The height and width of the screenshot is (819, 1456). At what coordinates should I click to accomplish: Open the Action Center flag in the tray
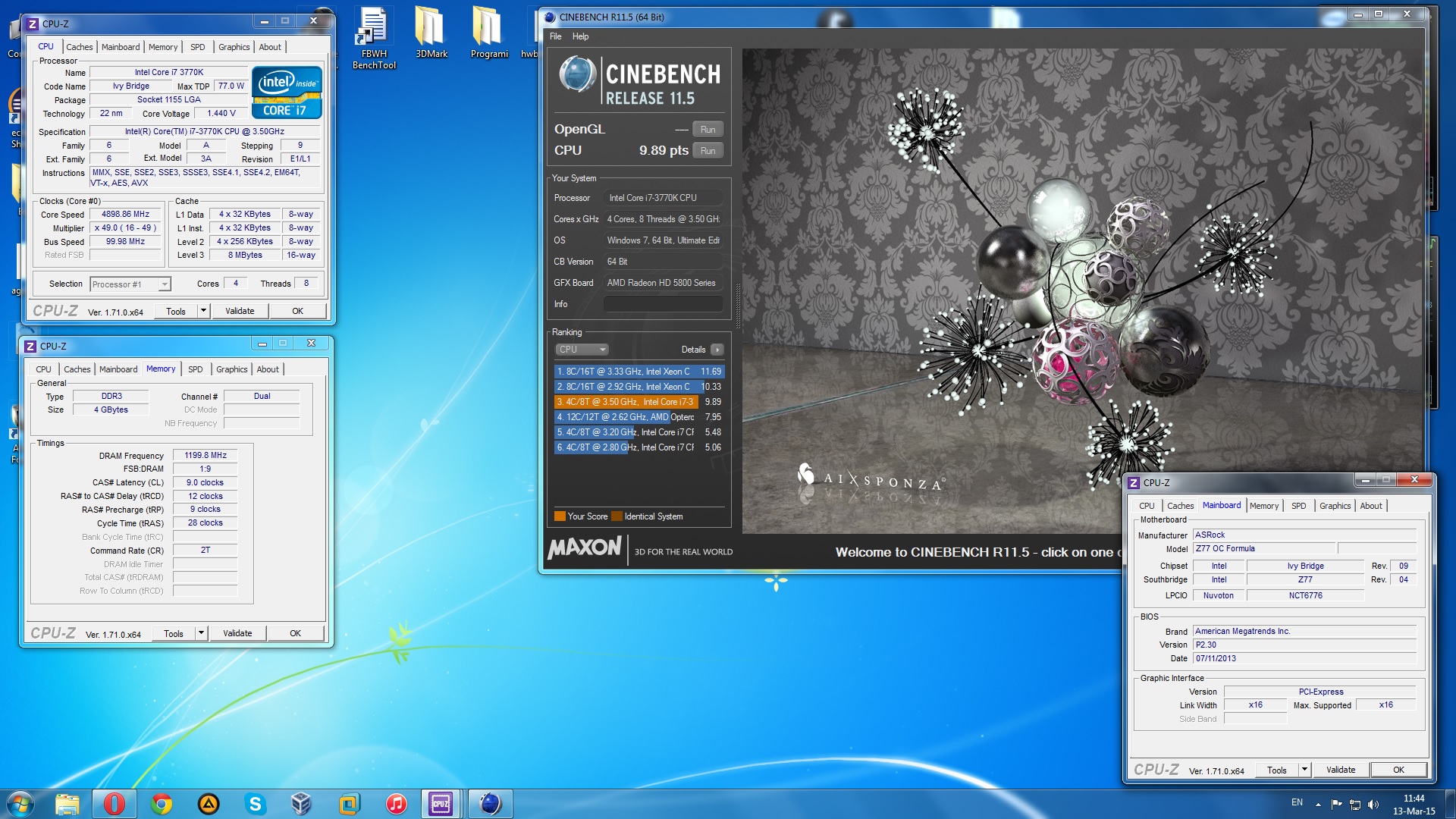(x=1336, y=804)
